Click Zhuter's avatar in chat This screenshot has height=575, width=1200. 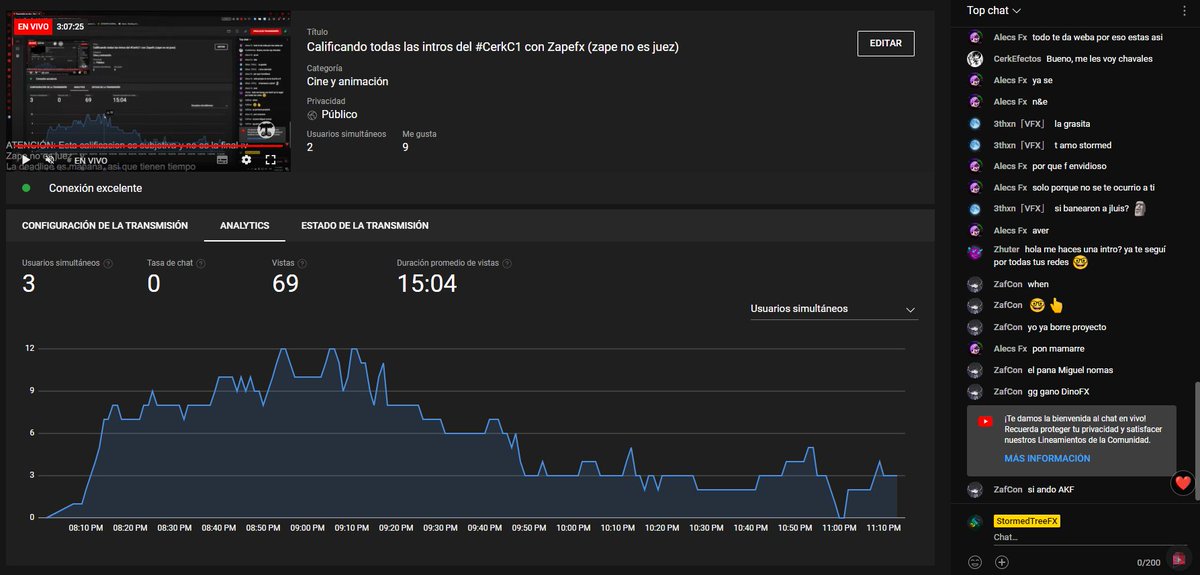[x=975, y=253]
